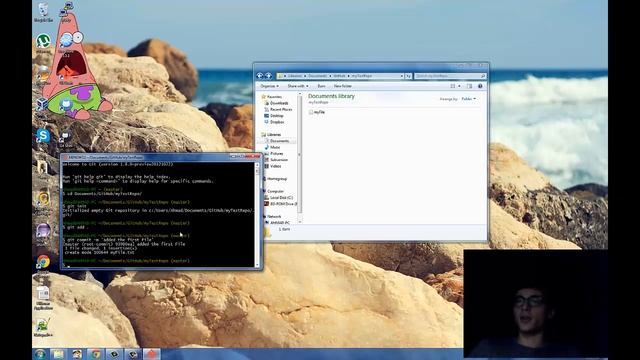Screen dimensions: 640x360
Task: Open the Share with dropdown
Action: click(x=298, y=86)
